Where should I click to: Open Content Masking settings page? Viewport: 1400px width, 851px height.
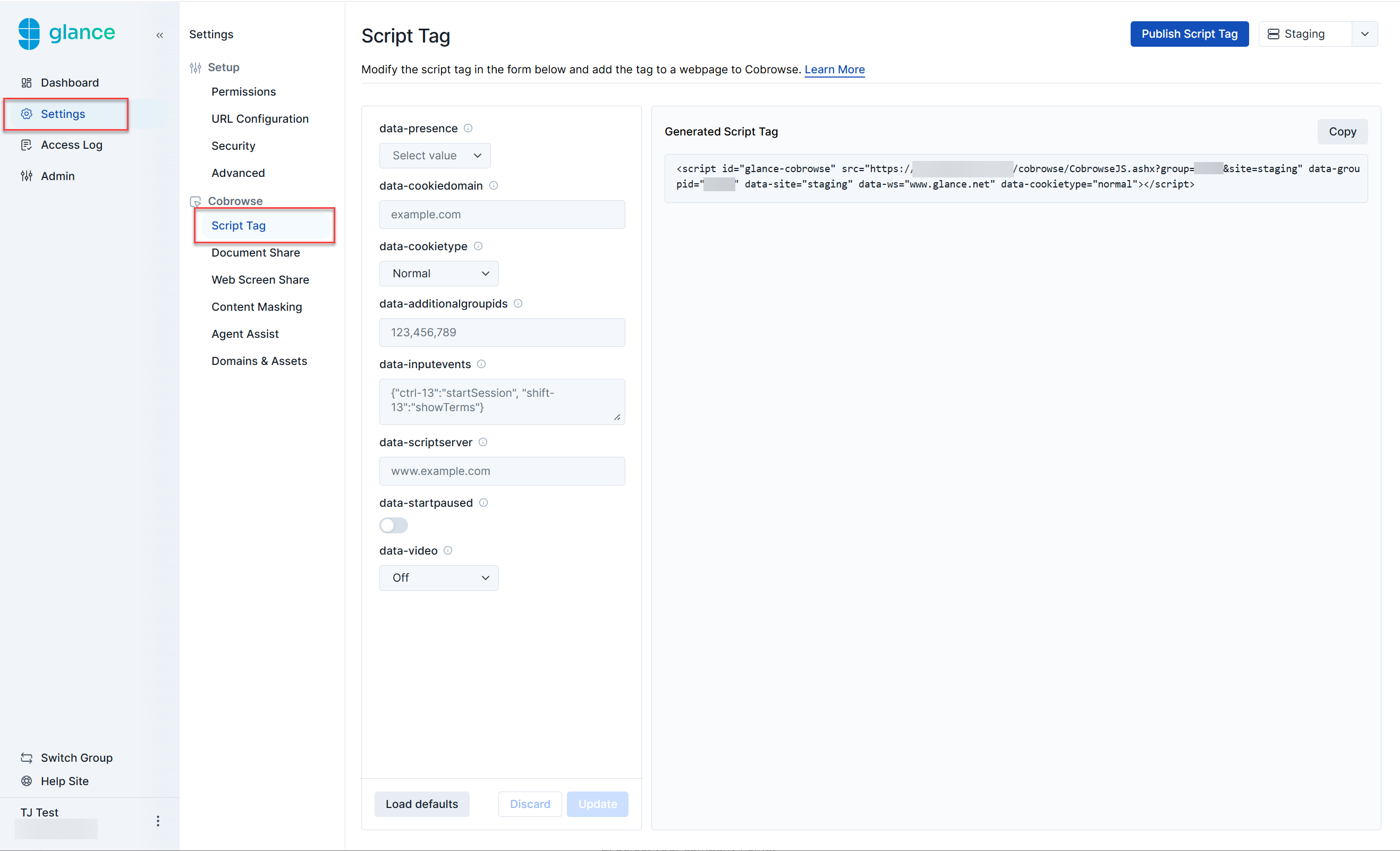tap(257, 307)
